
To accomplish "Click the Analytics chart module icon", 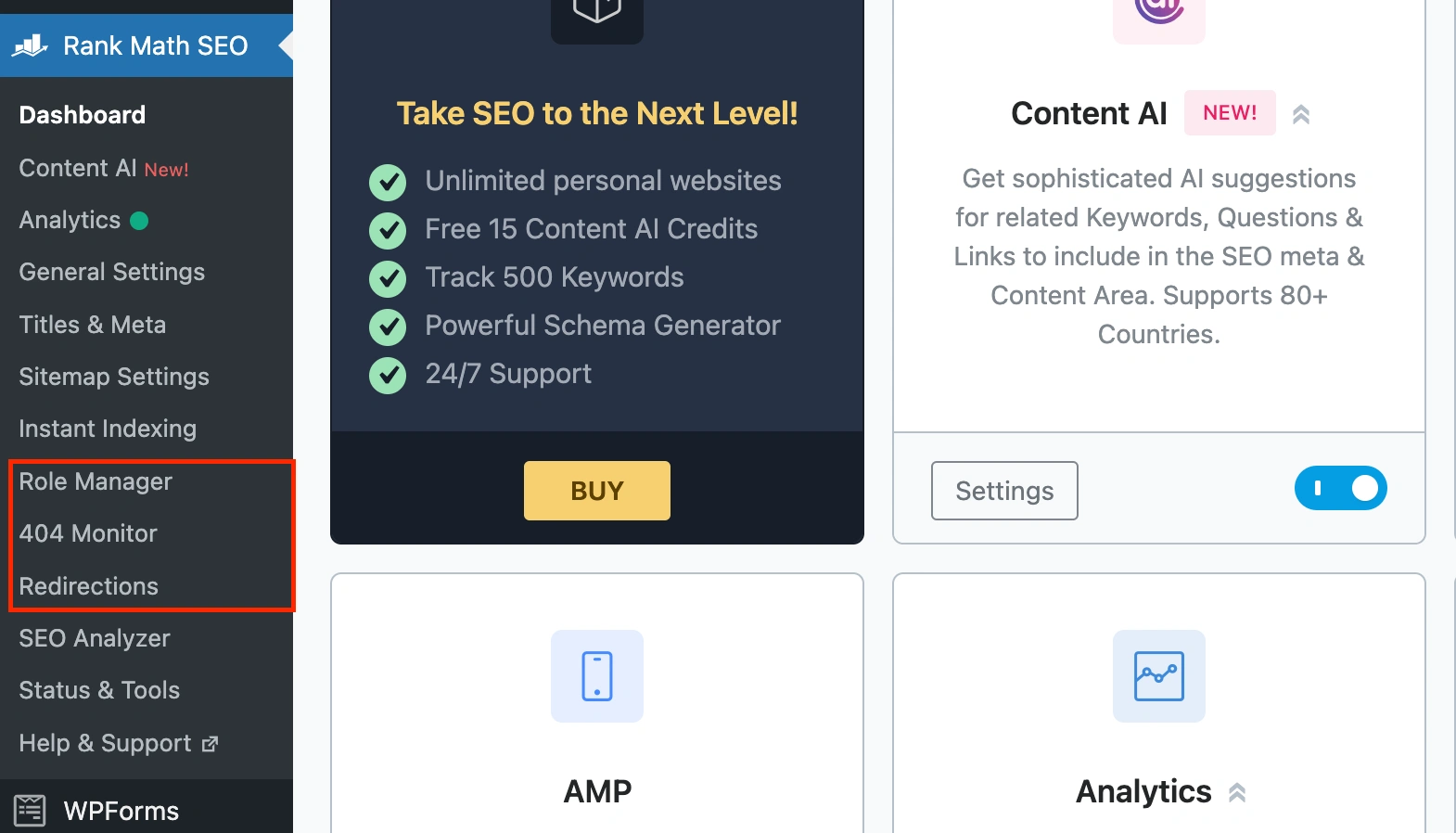I will click(1158, 676).
